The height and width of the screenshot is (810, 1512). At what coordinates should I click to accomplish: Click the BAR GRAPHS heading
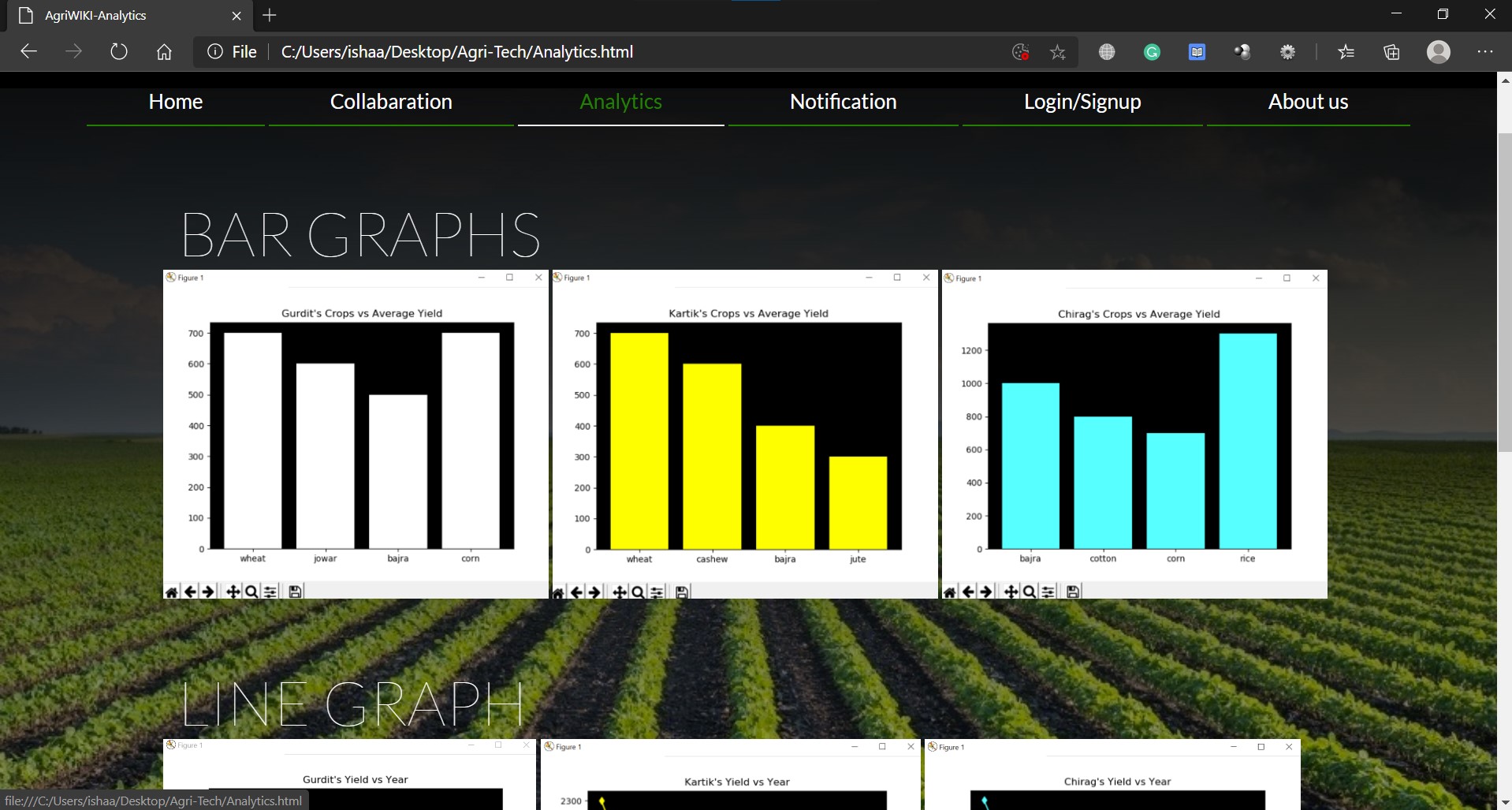(x=361, y=235)
